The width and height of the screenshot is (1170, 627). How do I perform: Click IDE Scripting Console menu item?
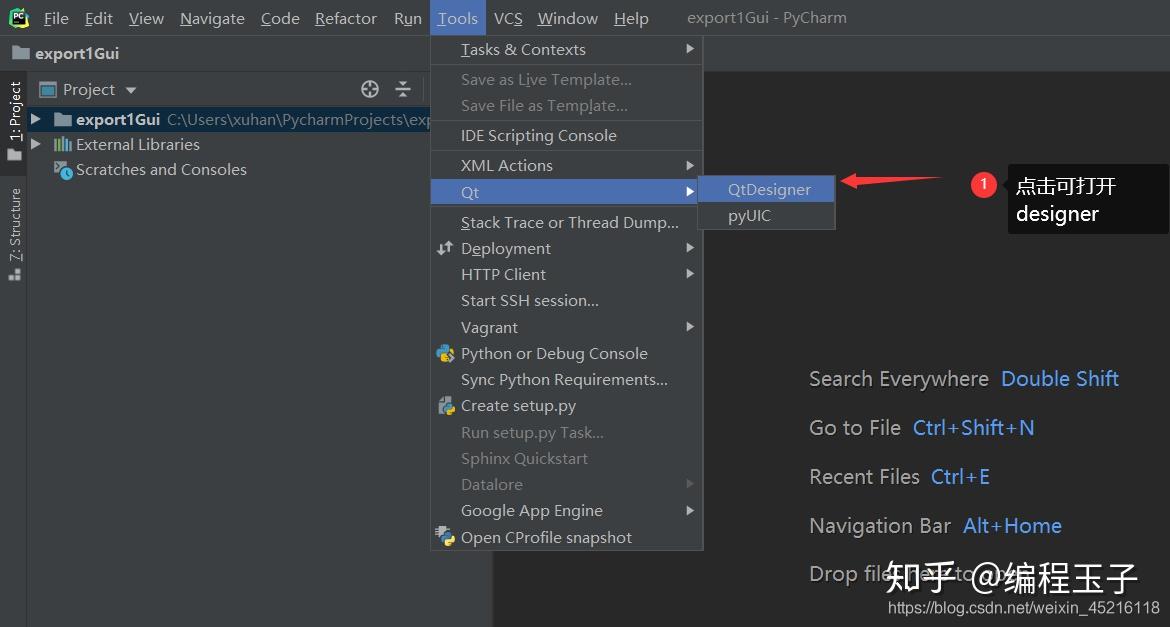pyautogui.click(x=538, y=135)
